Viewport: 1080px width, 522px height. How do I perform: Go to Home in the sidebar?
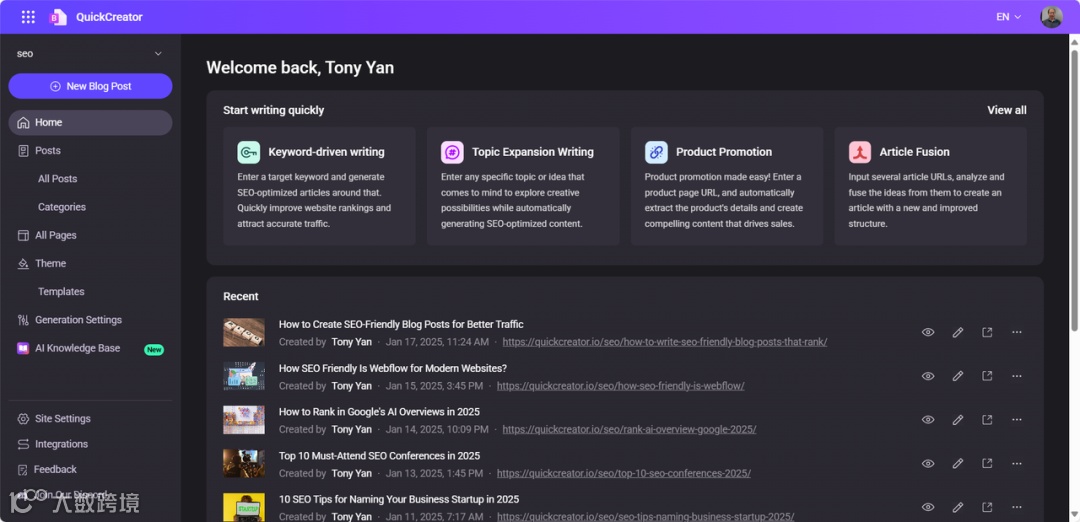pos(90,123)
